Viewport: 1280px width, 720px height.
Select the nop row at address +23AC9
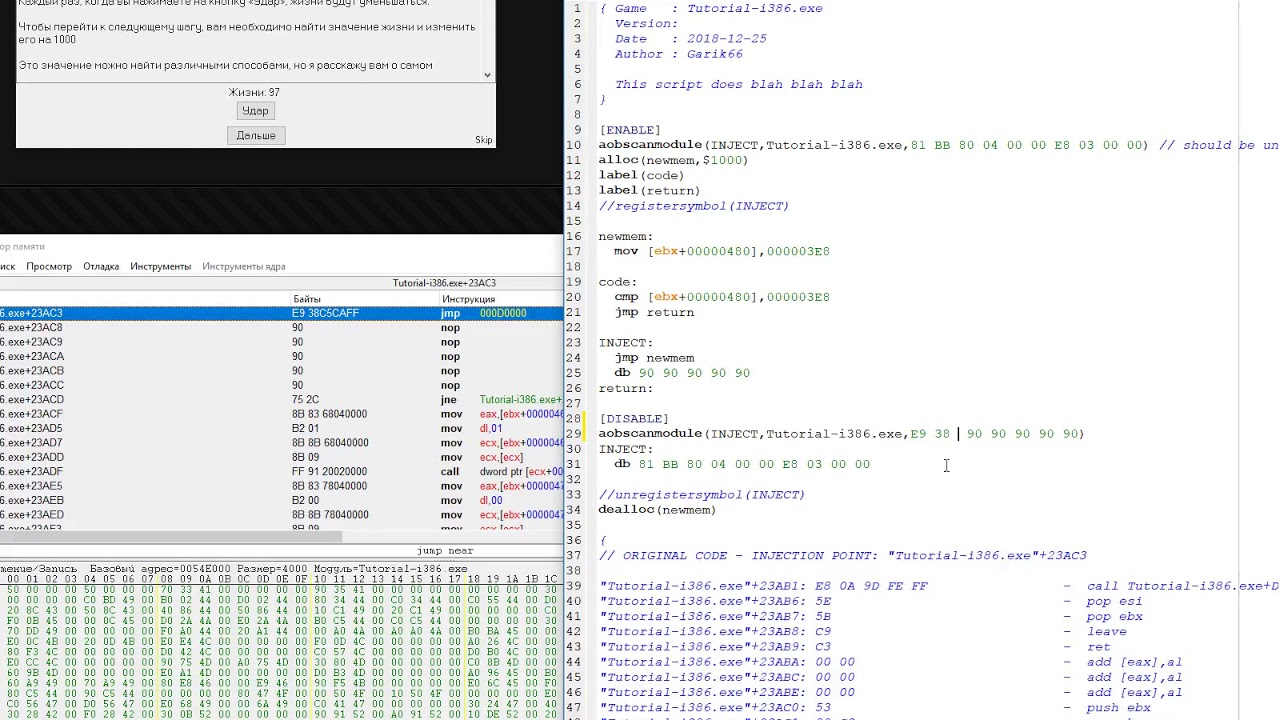pos(281,342)
